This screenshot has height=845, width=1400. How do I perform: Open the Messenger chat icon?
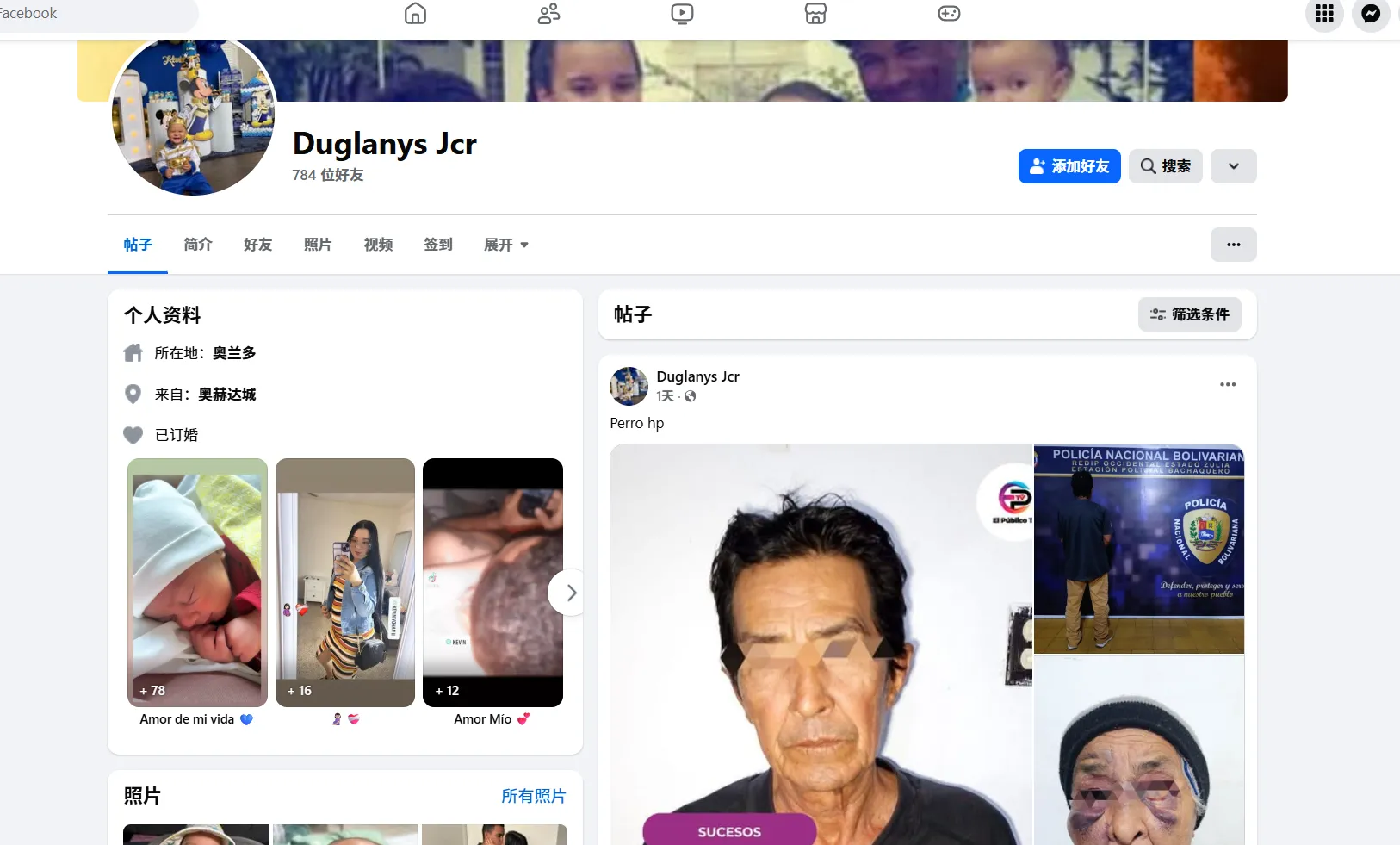click(1370, 15)
